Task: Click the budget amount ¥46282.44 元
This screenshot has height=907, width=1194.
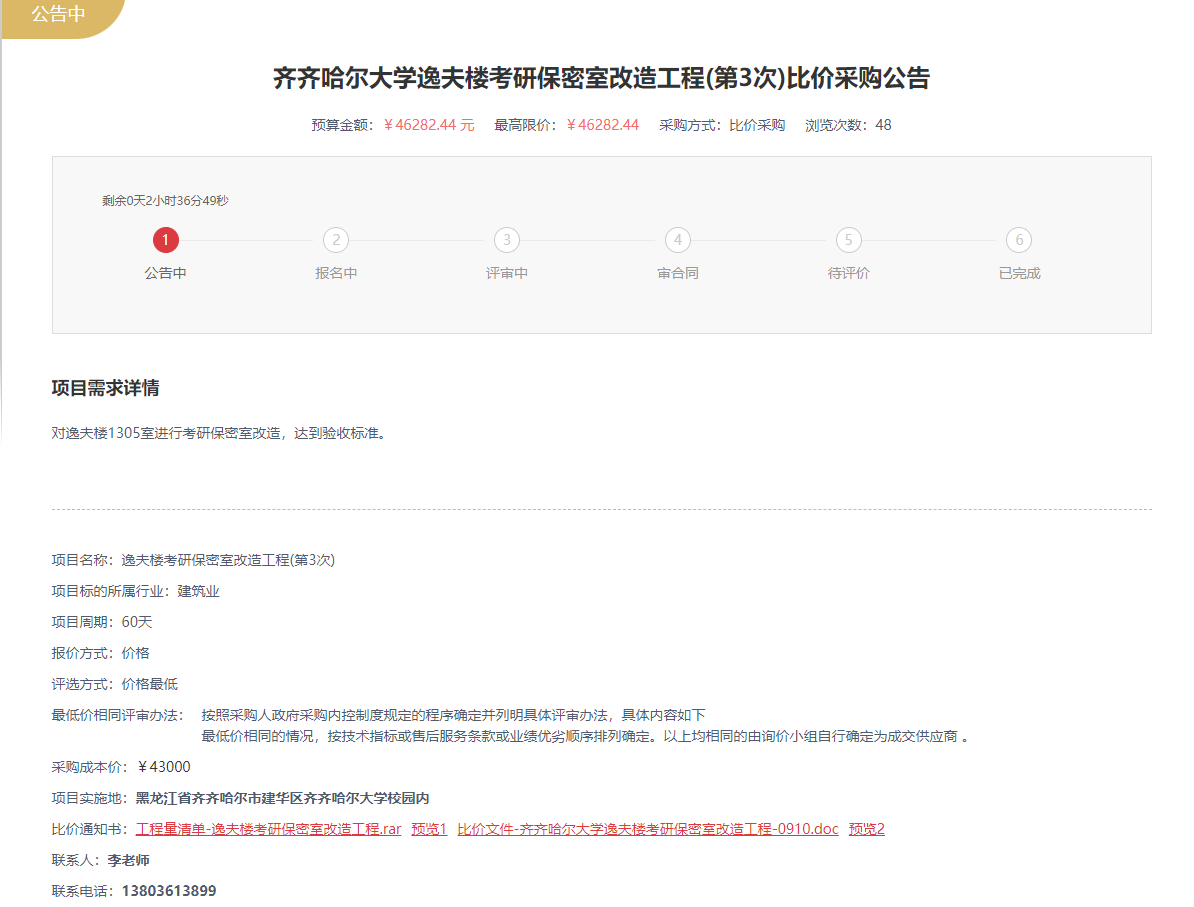Action: (x=429, y=125)
